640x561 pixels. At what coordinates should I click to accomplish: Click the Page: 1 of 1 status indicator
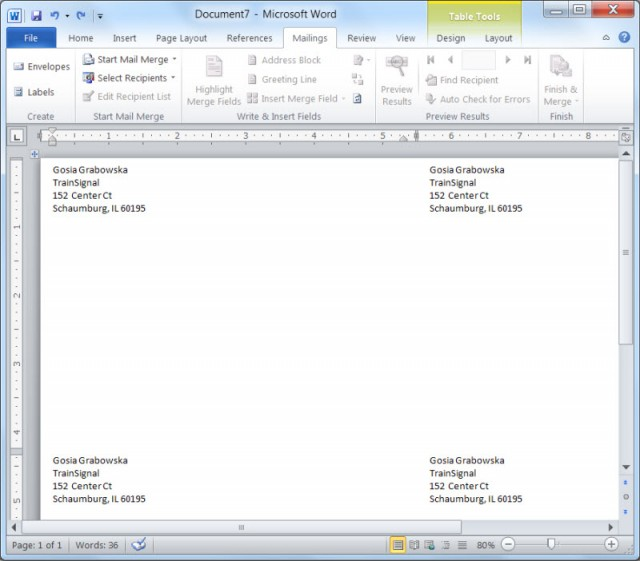point(37,545)
